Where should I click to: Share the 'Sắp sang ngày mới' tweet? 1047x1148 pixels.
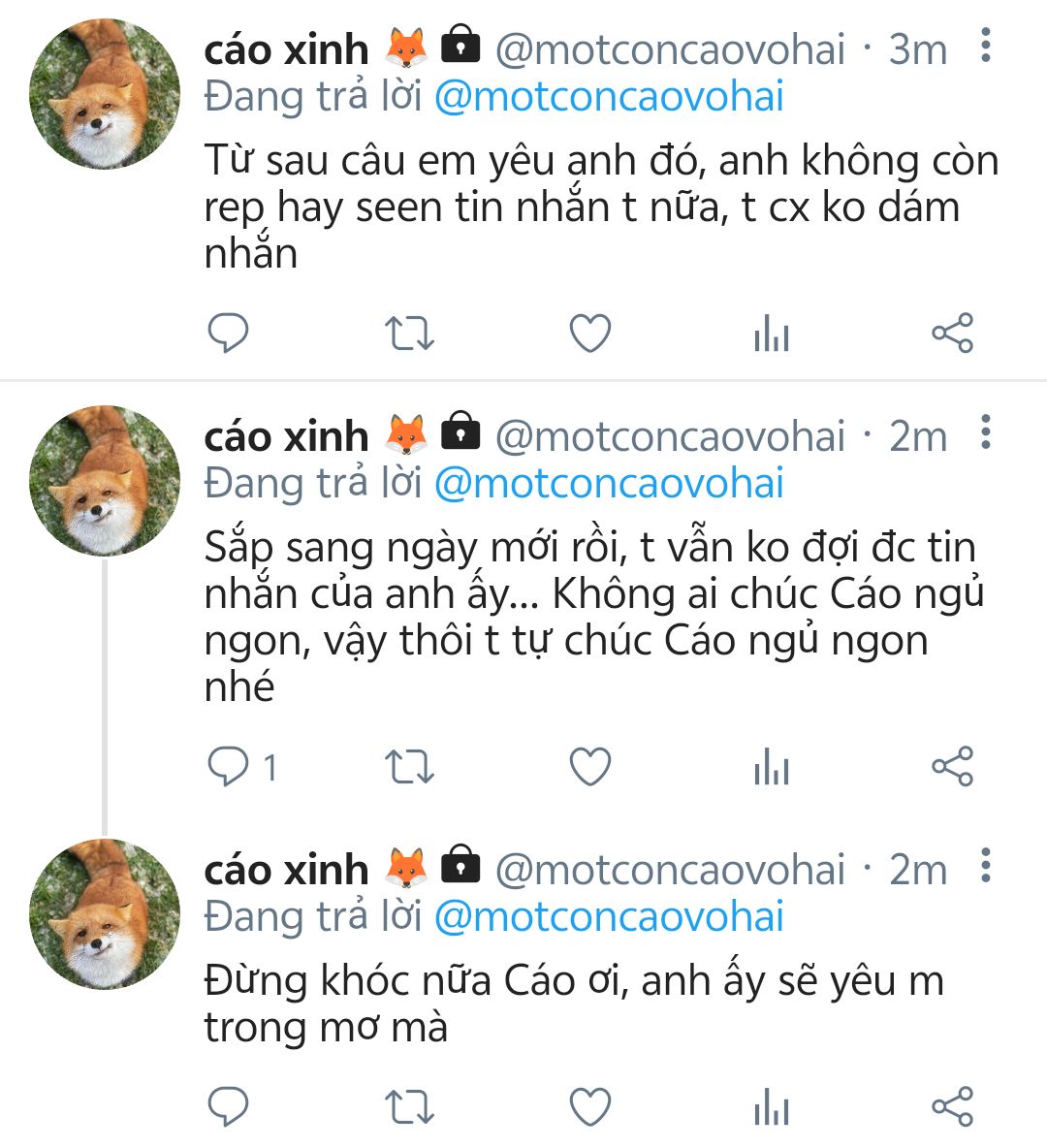tap(952, 767)
